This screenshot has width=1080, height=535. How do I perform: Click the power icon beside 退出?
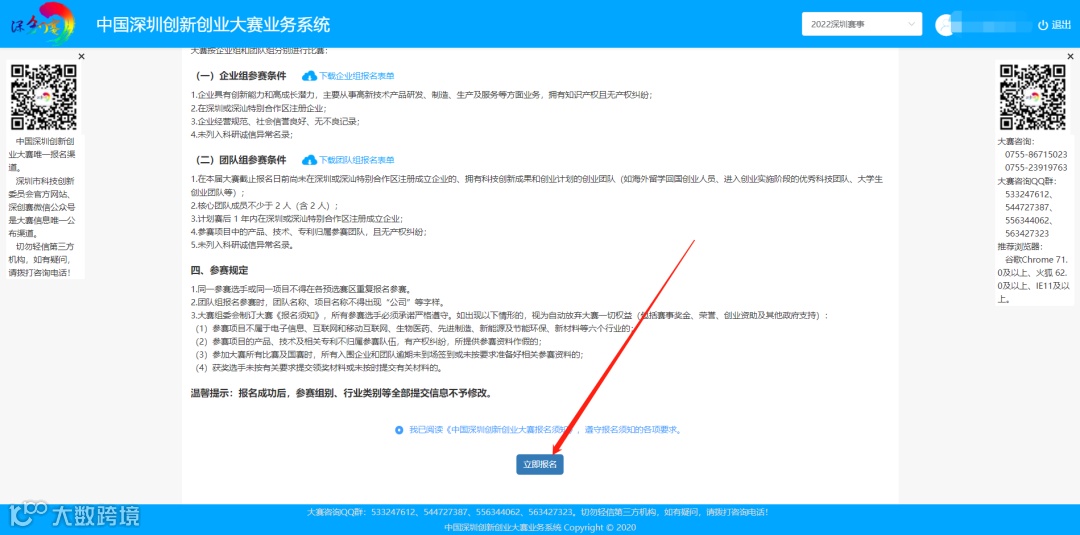[x=1043, y=25]
